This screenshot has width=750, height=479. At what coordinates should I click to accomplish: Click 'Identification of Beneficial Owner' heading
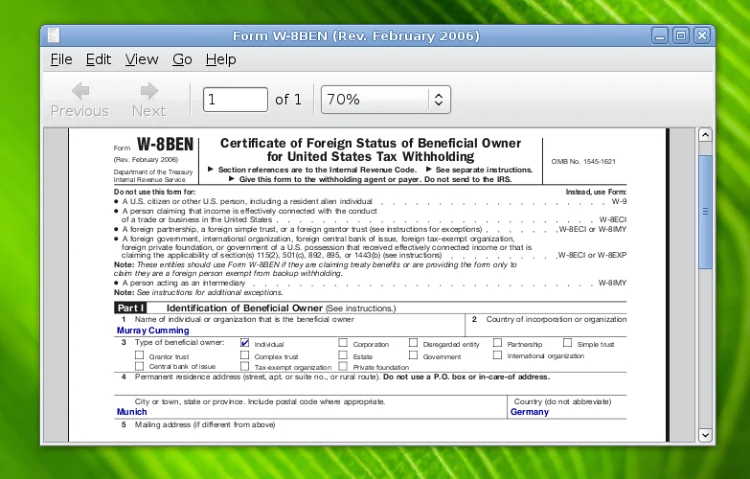244,308
